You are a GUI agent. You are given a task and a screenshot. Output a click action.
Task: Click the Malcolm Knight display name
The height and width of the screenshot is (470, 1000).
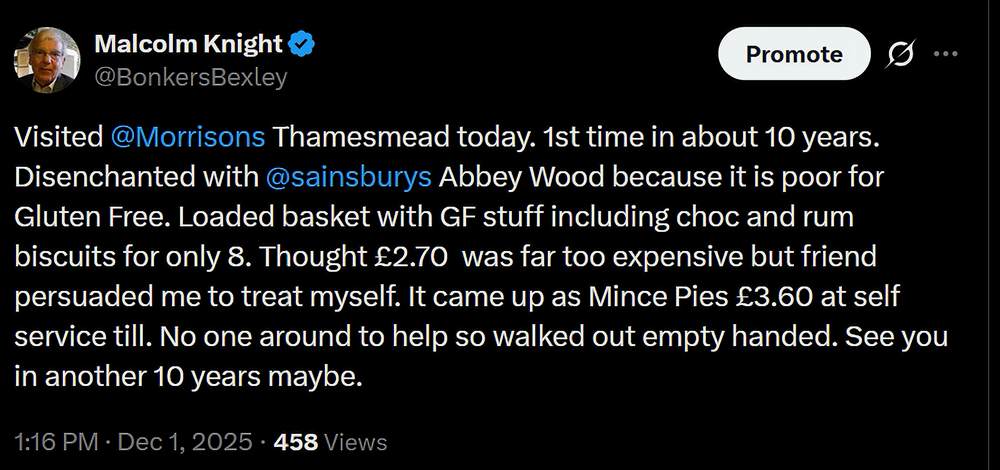tap(187, 44)
